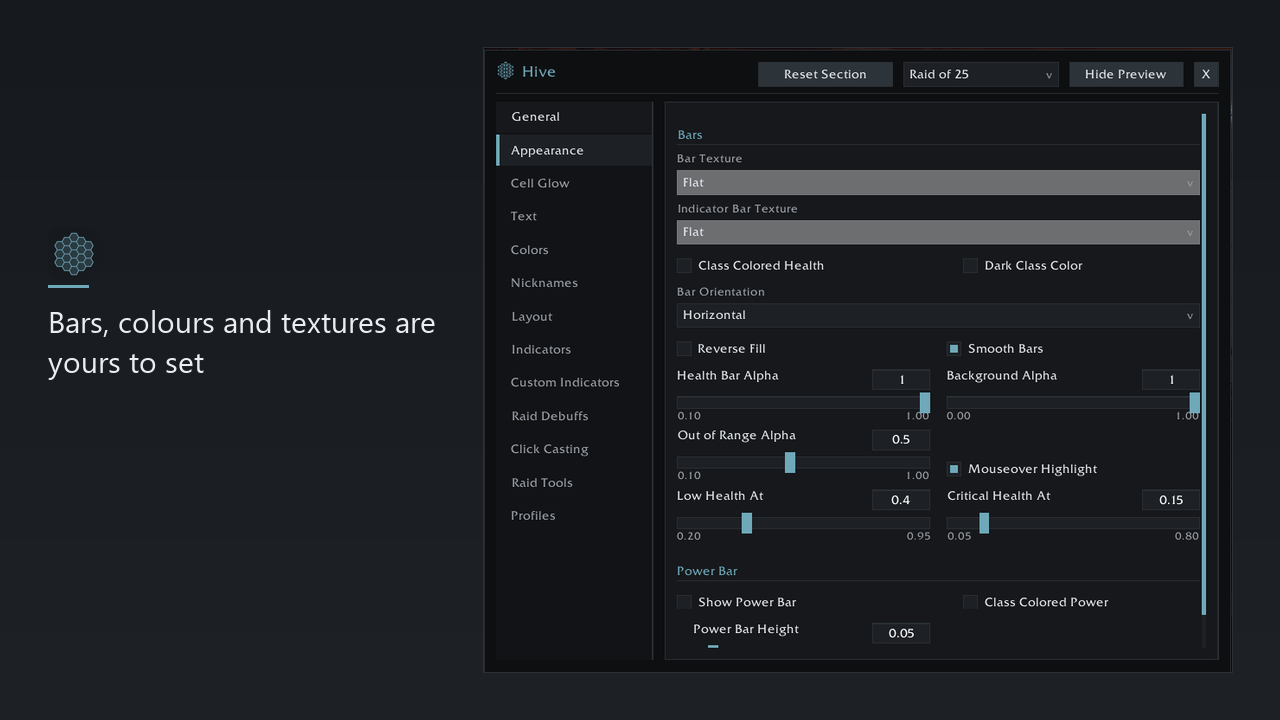
Task: Click the Reset Section button
Action: [x=825, y=74]
